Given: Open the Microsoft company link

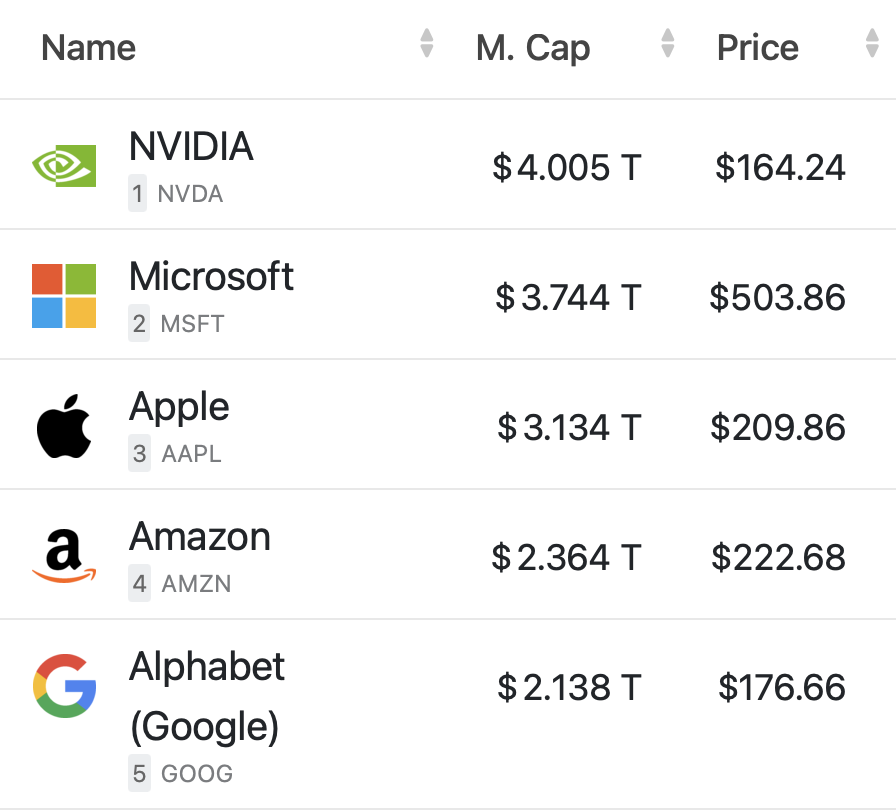Looking at the screenshot, I should click(211, 276).
